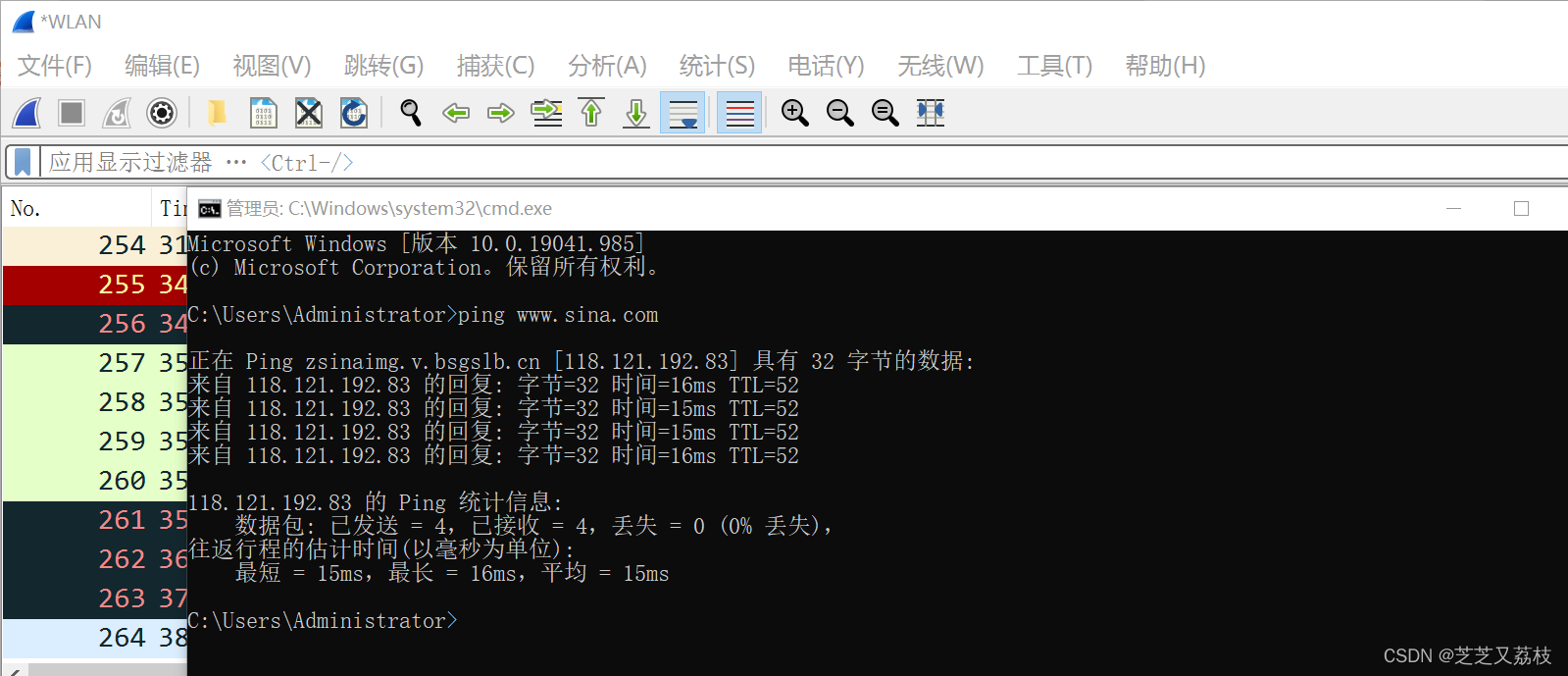The image size is (1568, 676).
Task: Open the 捕获(C) menu
Action: pos(495,66)
